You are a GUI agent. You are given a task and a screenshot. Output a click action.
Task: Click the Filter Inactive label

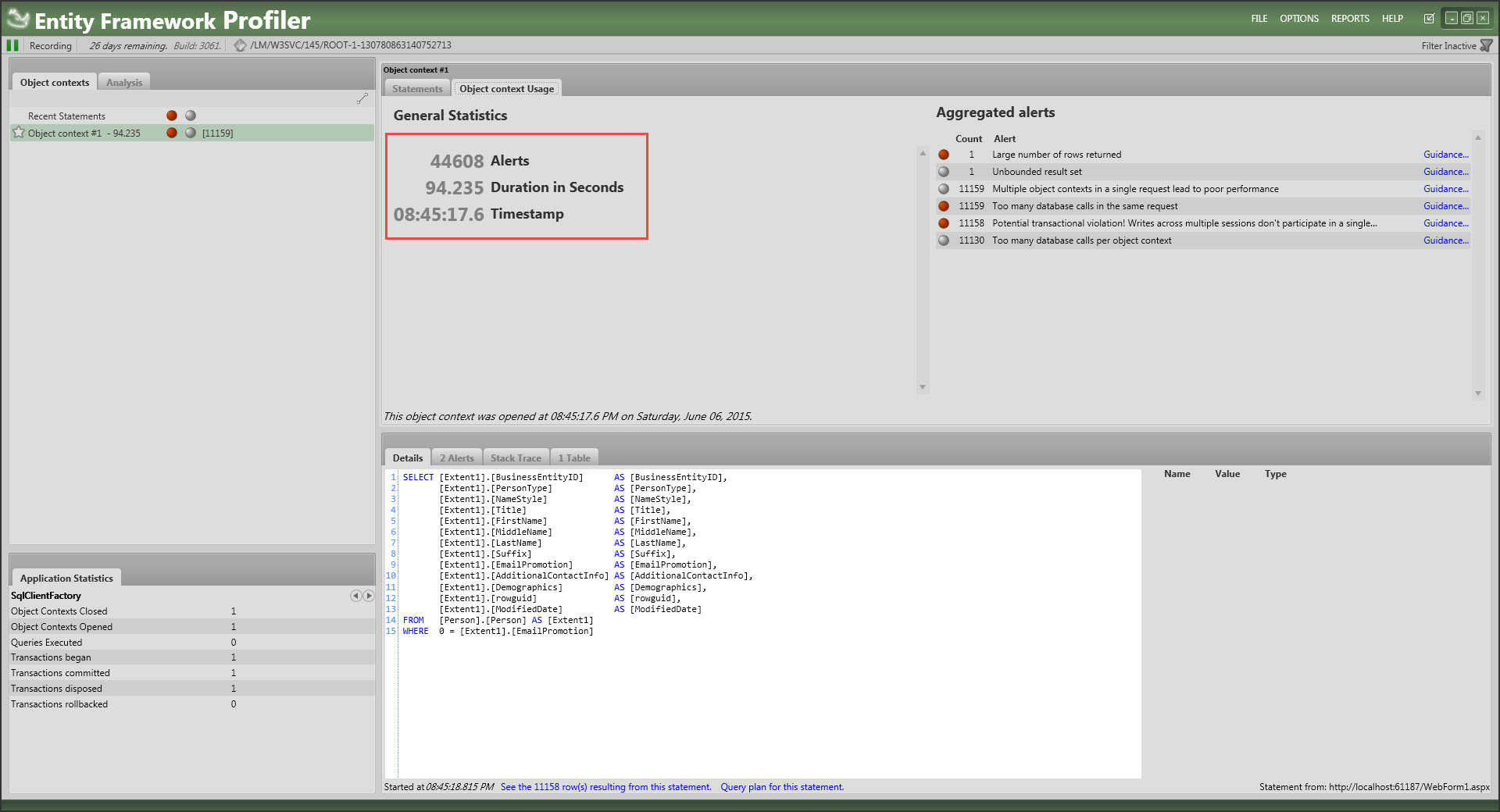[1448, 46]
